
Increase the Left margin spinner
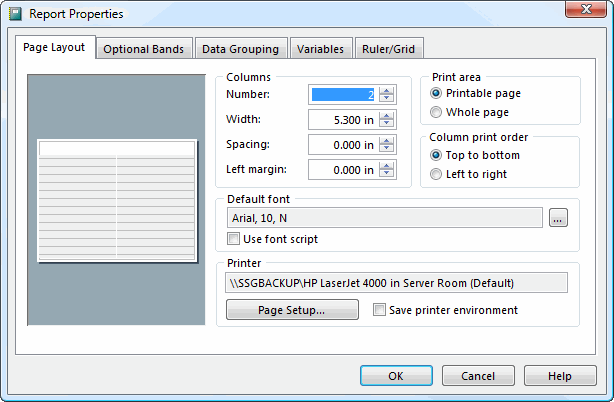[387, 165]
